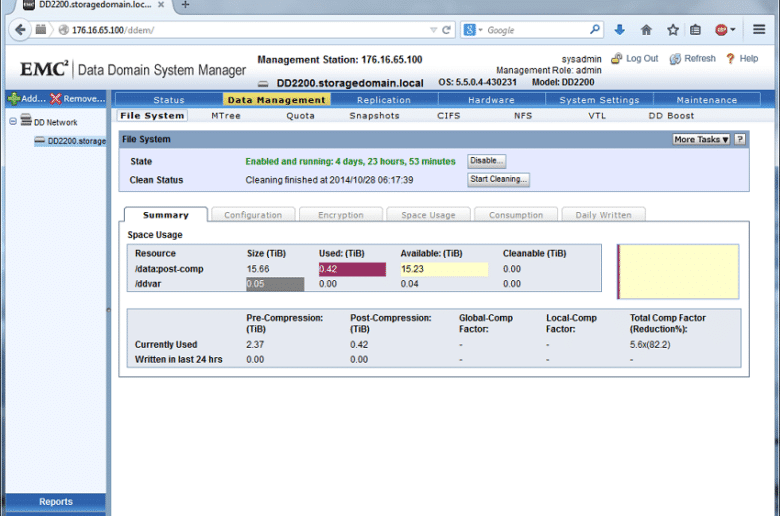Click the yellow Available 15.23 bar

pos(444,269)
